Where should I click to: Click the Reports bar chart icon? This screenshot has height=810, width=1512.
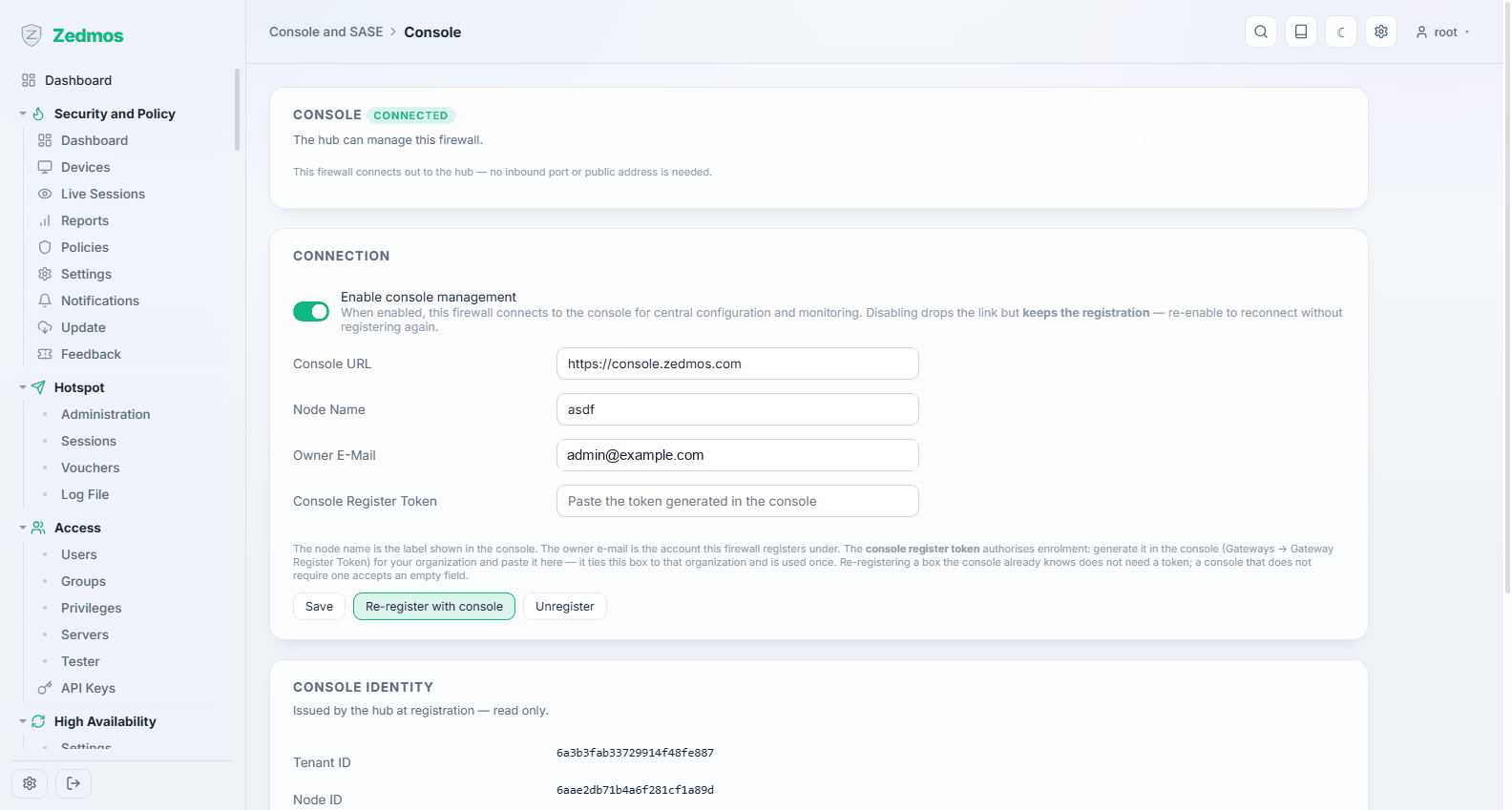(x=45, y=220)
